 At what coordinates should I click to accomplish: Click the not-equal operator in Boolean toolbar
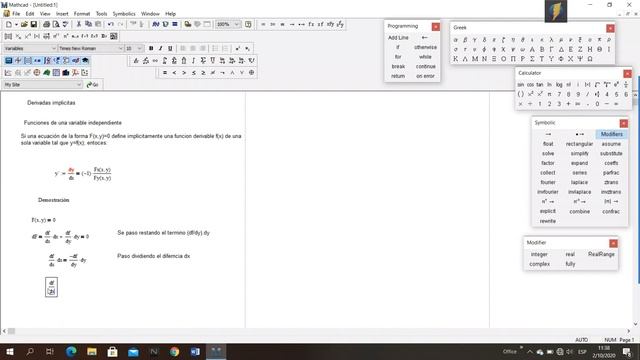tap(213, 73)
